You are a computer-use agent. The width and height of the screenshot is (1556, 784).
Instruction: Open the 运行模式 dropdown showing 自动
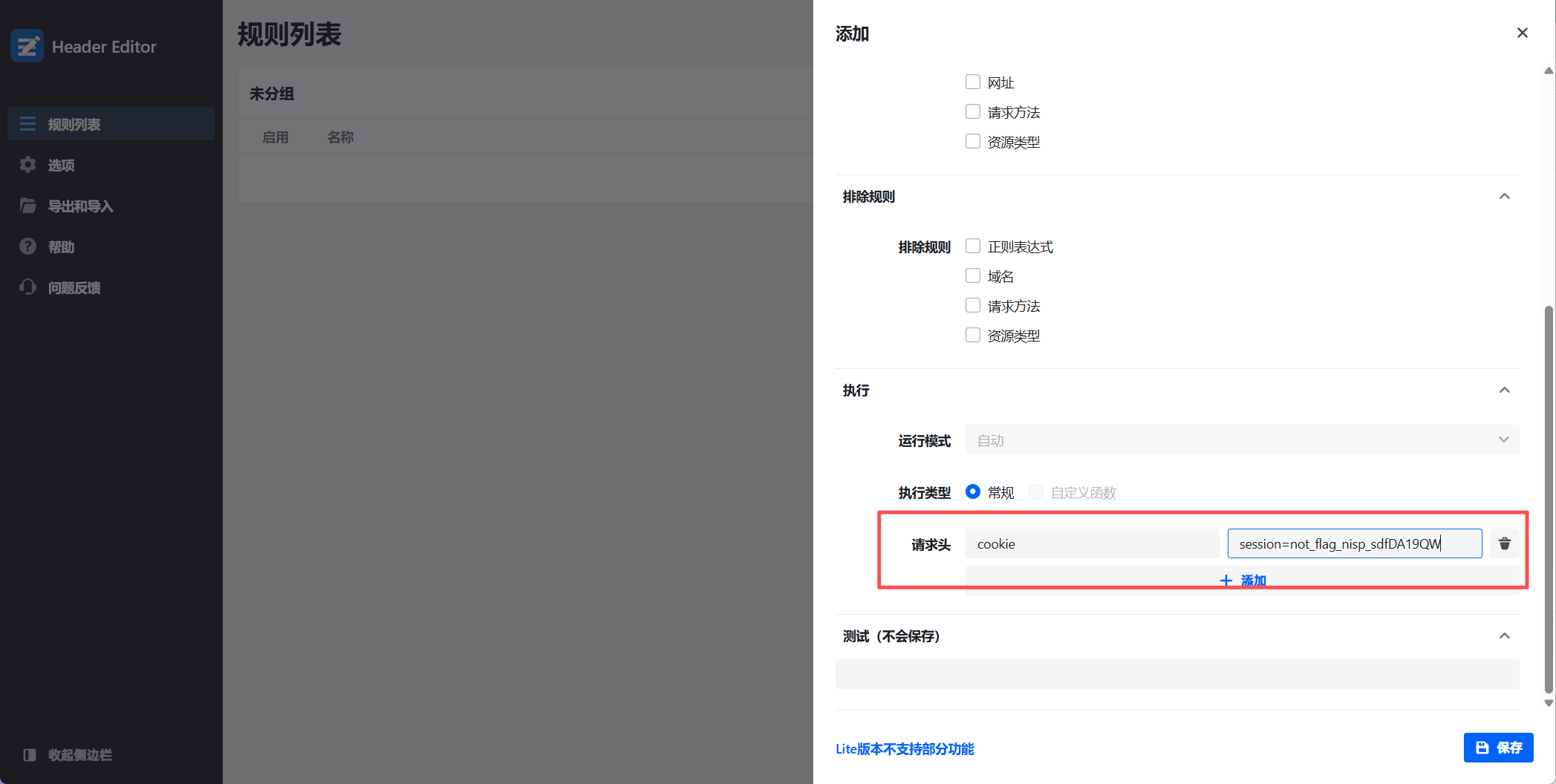[x=1241, y=440]
